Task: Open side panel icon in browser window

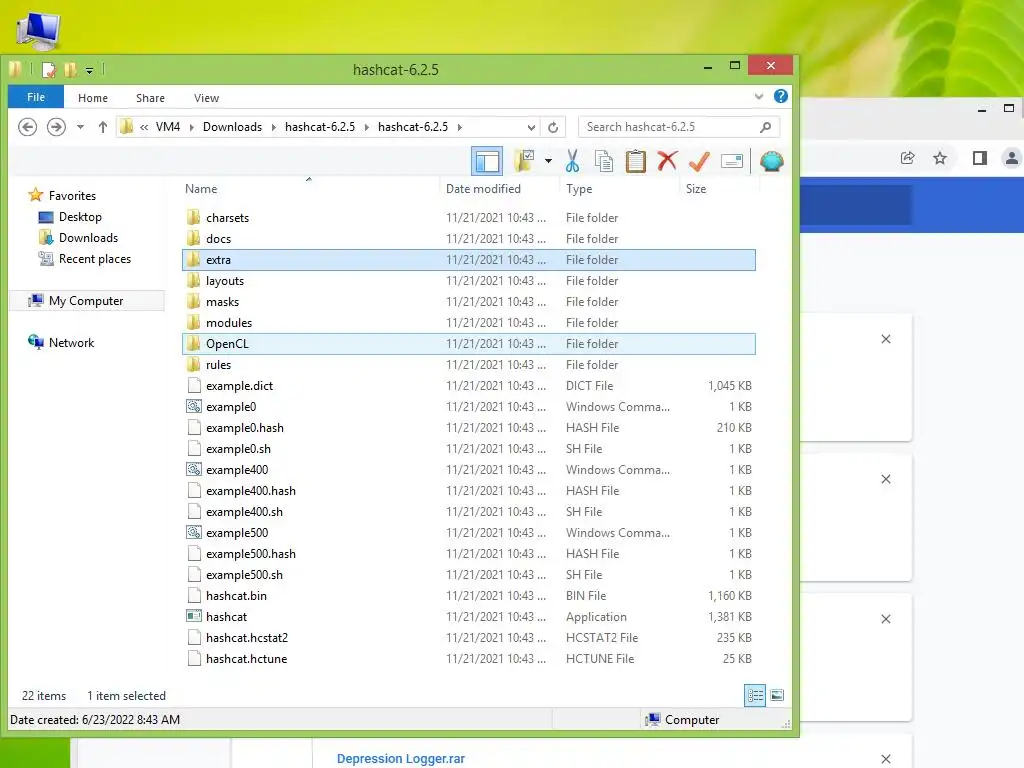Action: (980, 158)
